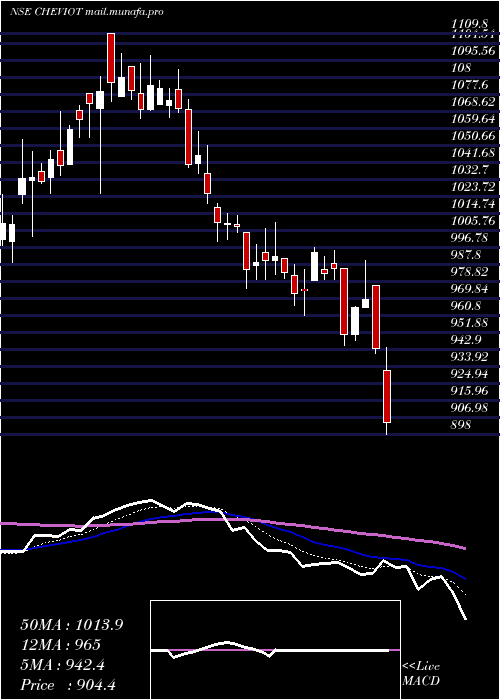
Task: Click the 1032.7 price label
Action: 470,169
